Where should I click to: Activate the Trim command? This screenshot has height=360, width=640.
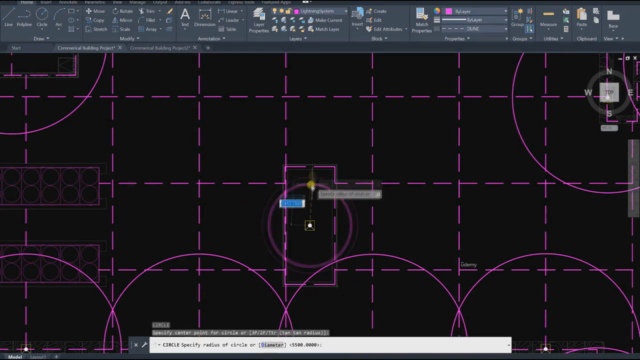pyautogui.click(x=147, y=11)
